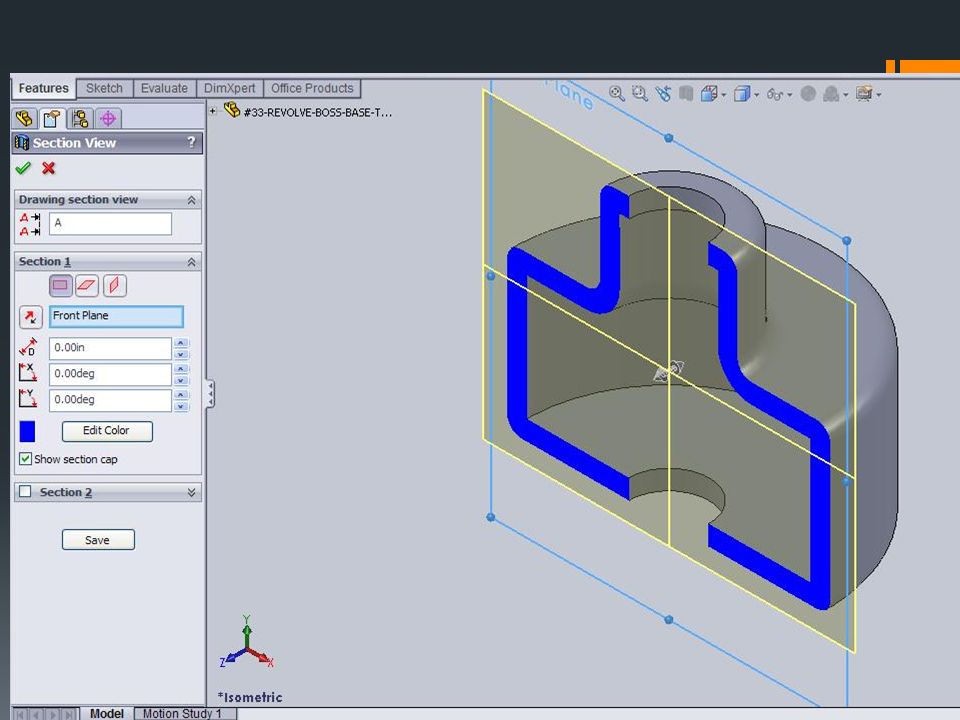
Task: Click Previous View icon
Action: [663, 94]
